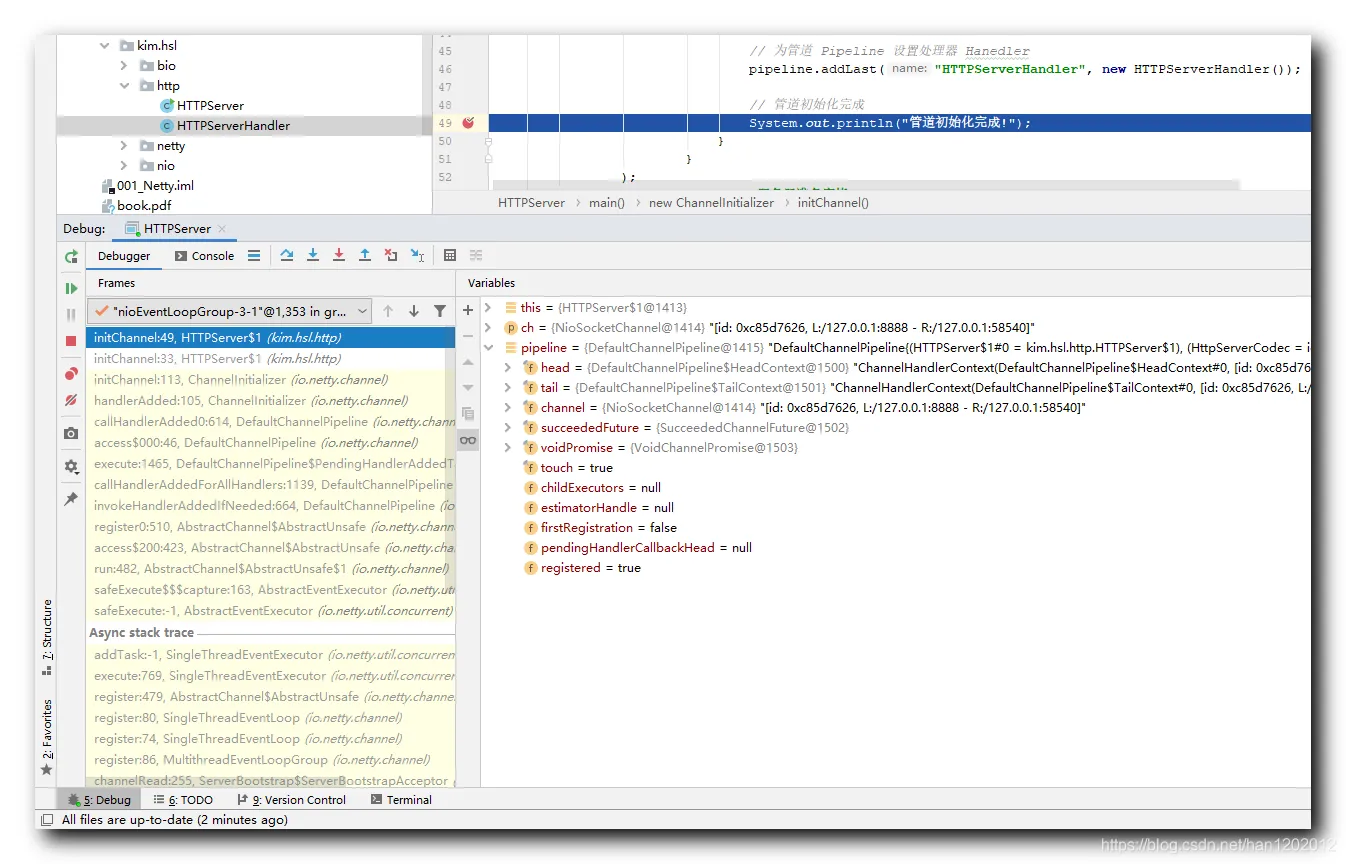Image resolution: width=1346 pixels, height=864 pixels.
Task: Select frame initChannel:33, HTTPServer$1
Action: coord(270,359)
